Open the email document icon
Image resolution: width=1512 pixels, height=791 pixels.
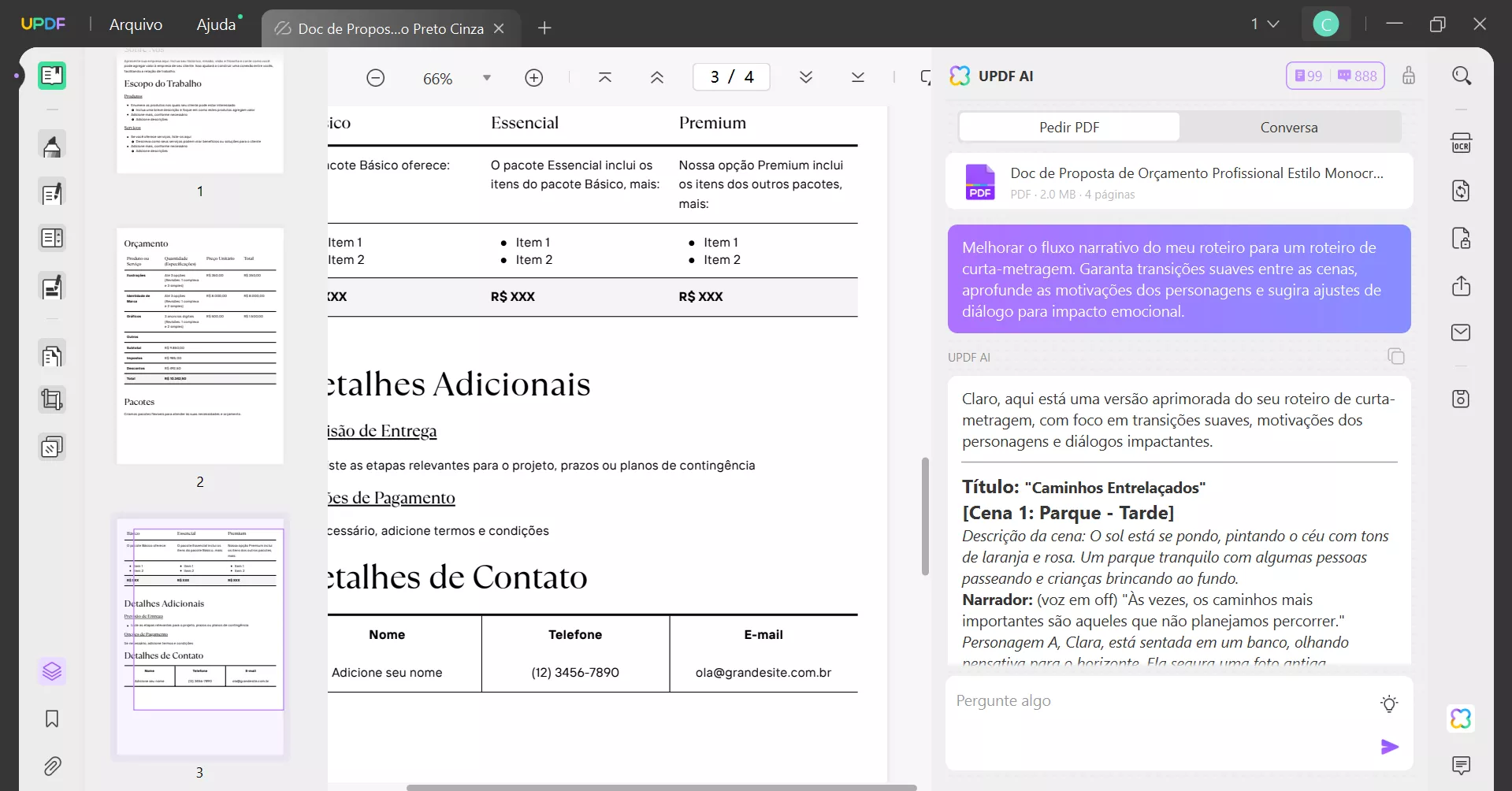point(1462,332)
